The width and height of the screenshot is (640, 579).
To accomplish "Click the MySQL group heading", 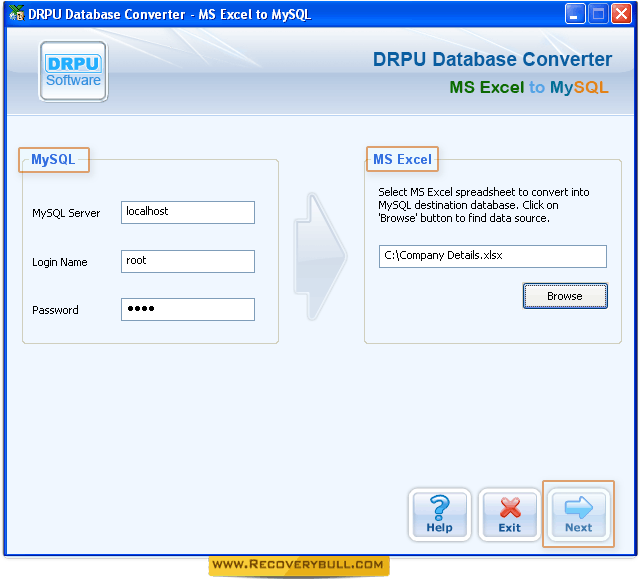I will (53, 160).
